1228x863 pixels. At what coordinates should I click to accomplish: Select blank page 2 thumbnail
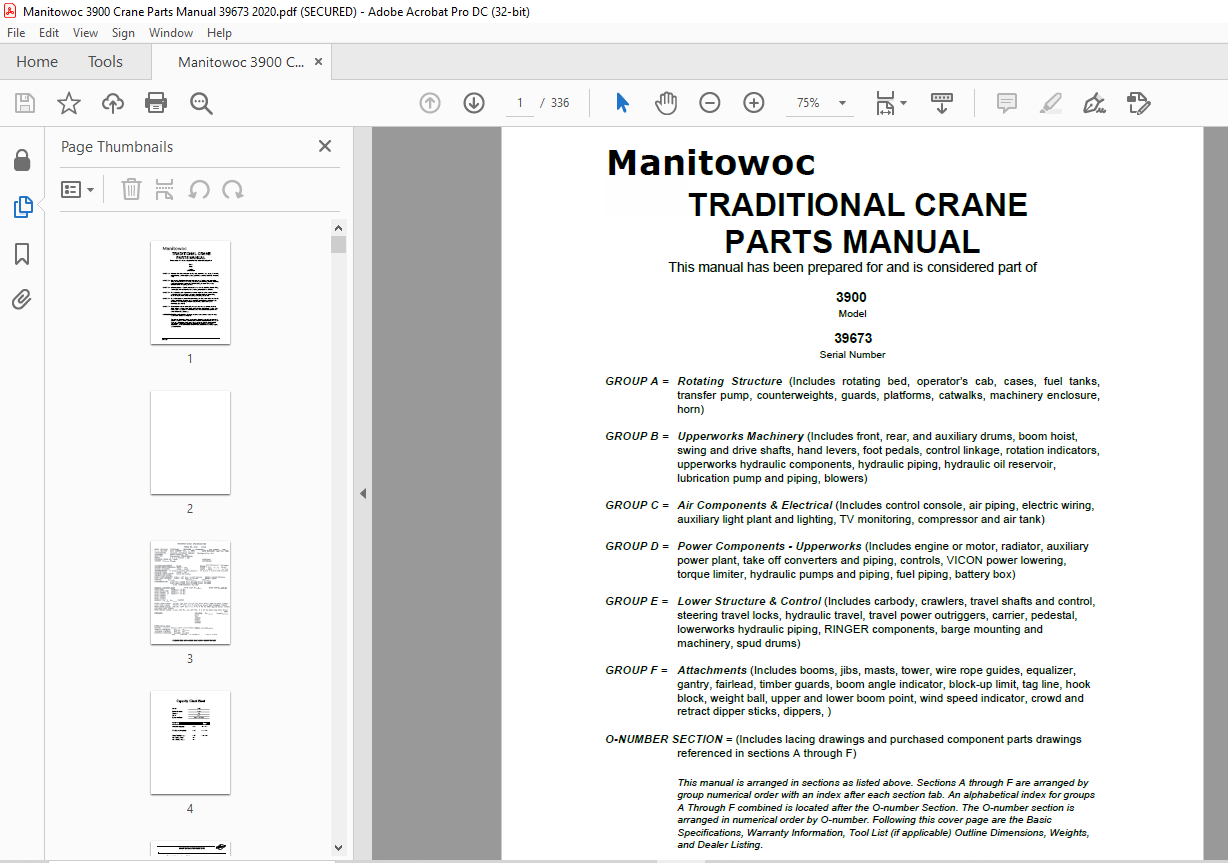(x=190, y=442)
